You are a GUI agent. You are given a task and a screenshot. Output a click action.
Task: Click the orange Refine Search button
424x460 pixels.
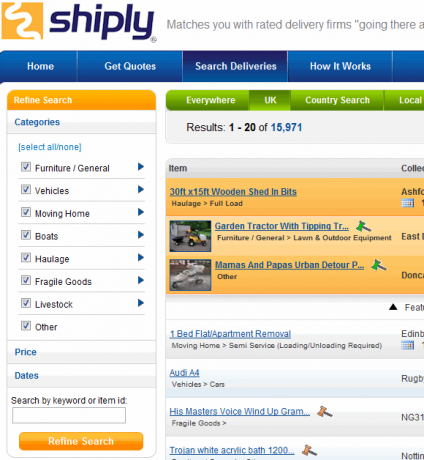coord(81,441)
